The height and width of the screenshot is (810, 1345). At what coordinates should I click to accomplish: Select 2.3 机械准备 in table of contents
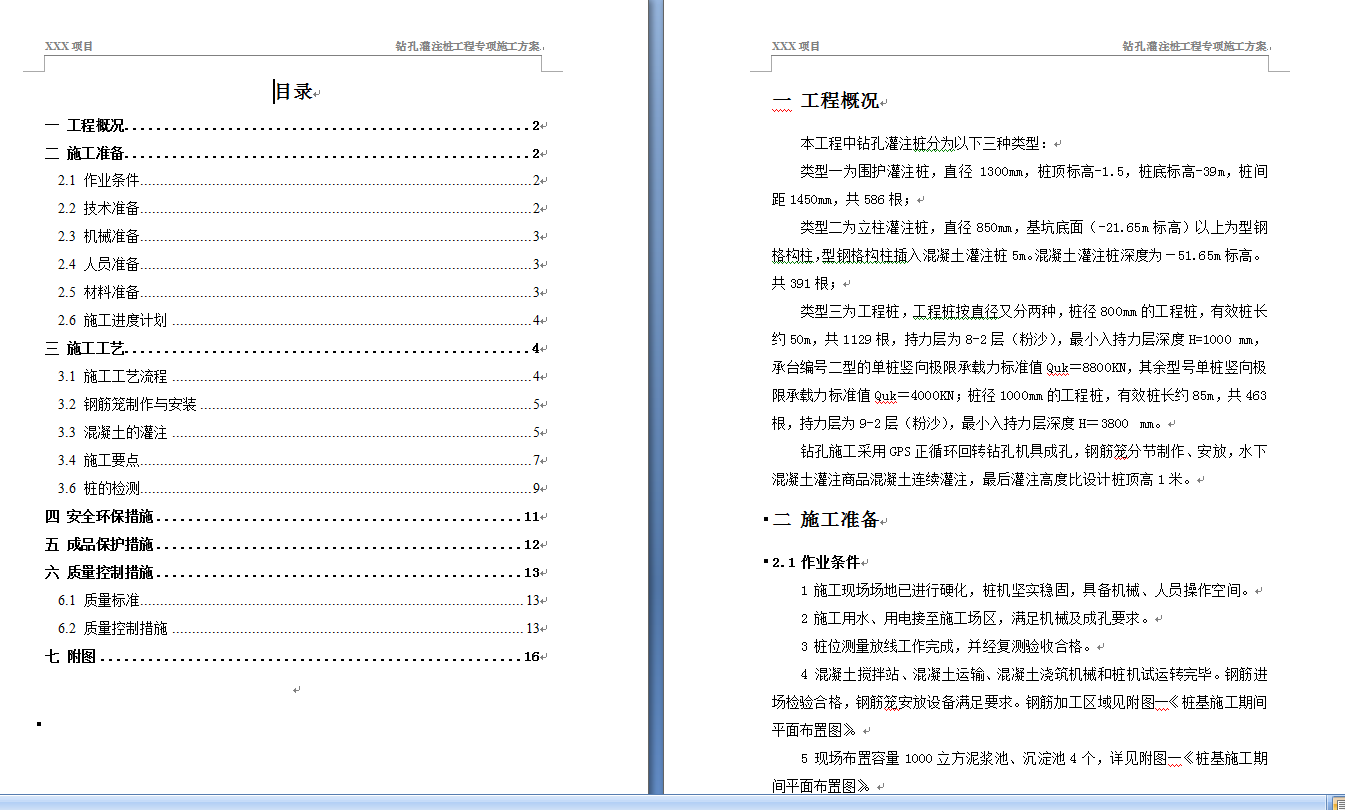[x=111, y=237]
